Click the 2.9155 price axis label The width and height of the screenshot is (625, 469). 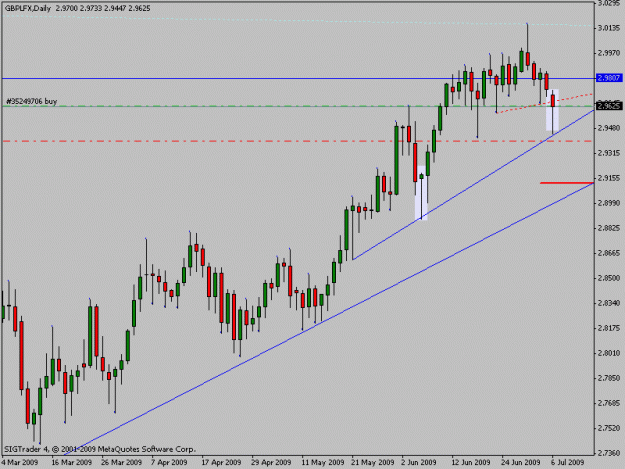pyautogui.click(x=609, y=178)
